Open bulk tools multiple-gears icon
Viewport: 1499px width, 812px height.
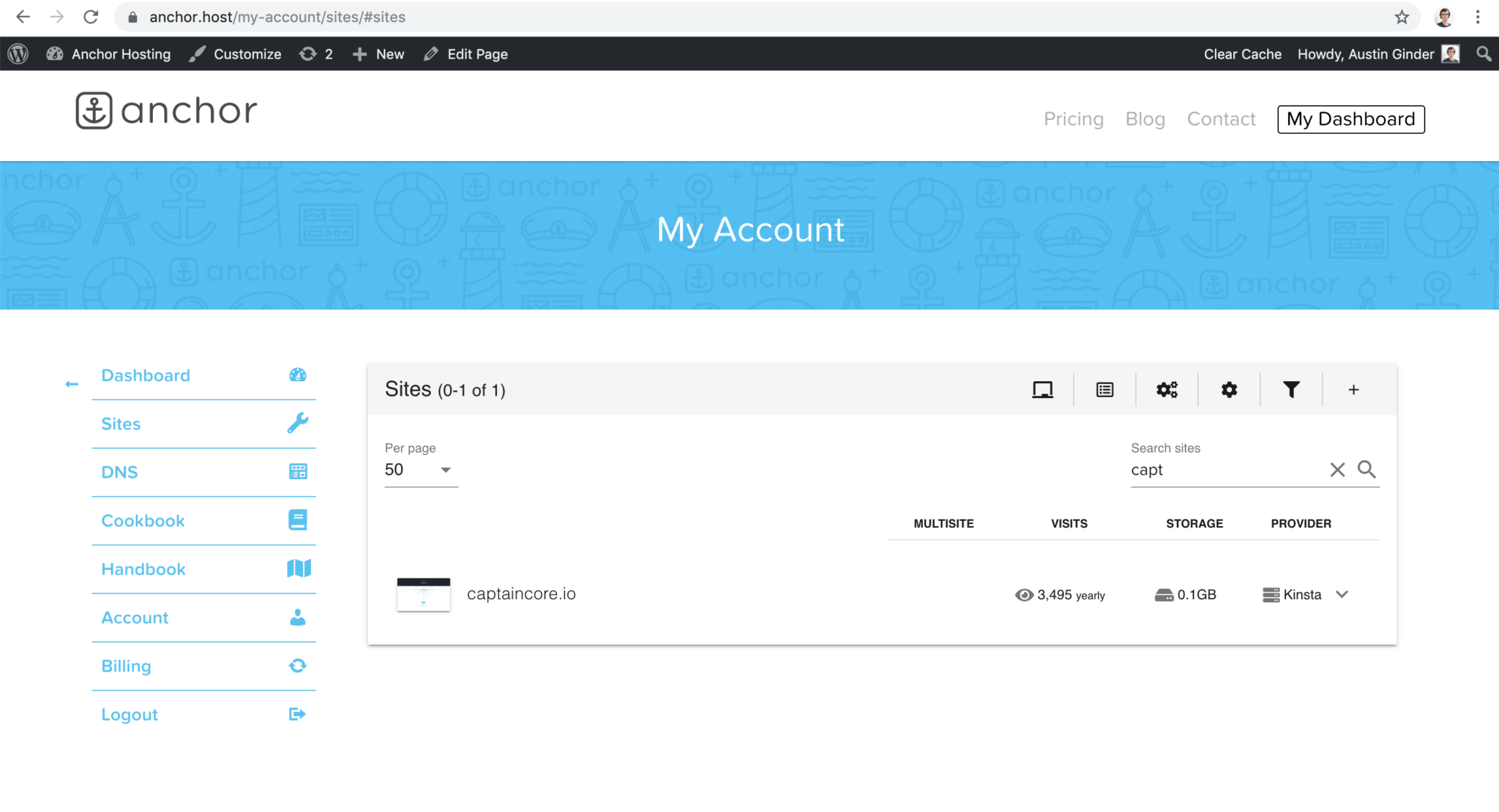click(1167, 390)
